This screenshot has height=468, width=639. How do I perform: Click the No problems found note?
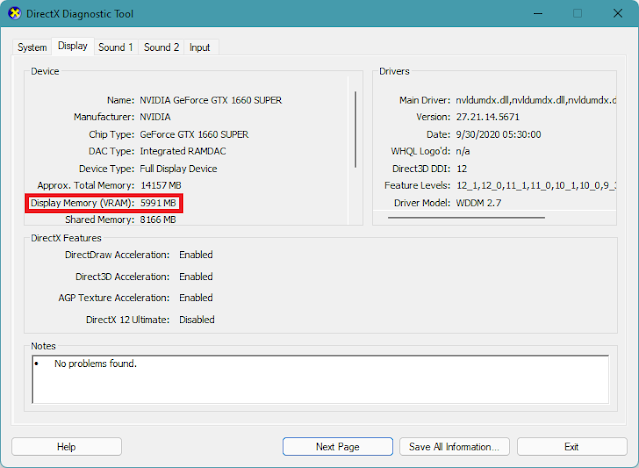(x=95, y=364)
